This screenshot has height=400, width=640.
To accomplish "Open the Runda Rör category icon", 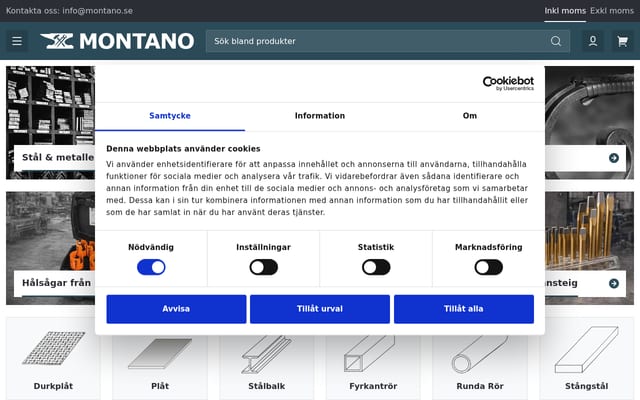I will click(480, 354).
